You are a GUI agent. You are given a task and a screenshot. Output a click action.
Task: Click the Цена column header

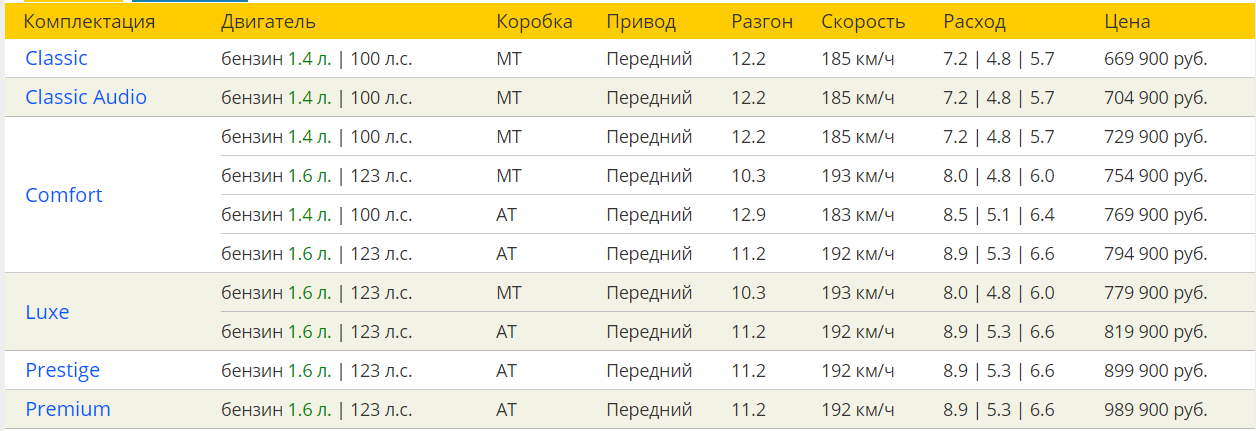tap(1127, 21)
